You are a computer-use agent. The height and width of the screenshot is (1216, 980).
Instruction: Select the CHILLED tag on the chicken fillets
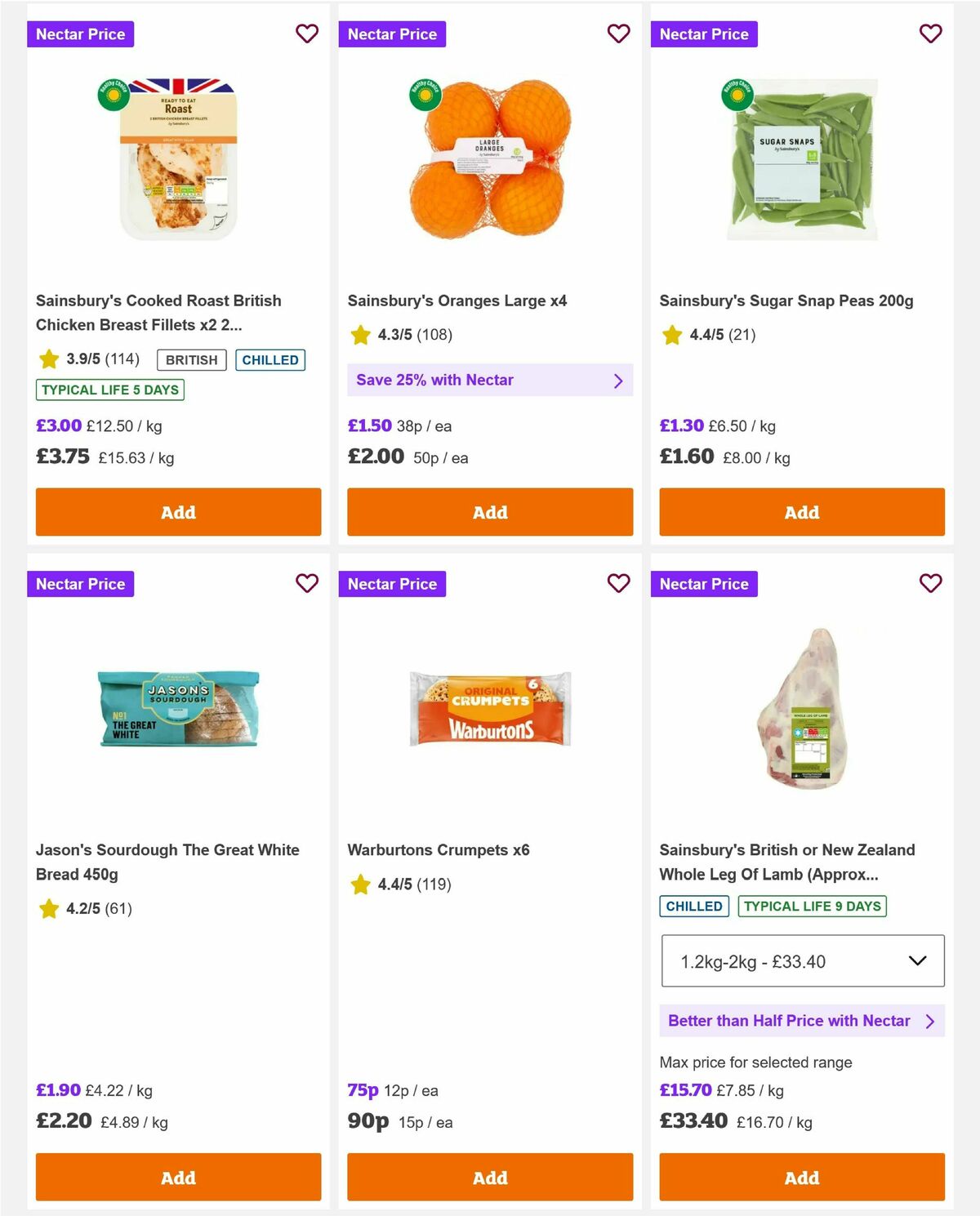pos(270,359)
